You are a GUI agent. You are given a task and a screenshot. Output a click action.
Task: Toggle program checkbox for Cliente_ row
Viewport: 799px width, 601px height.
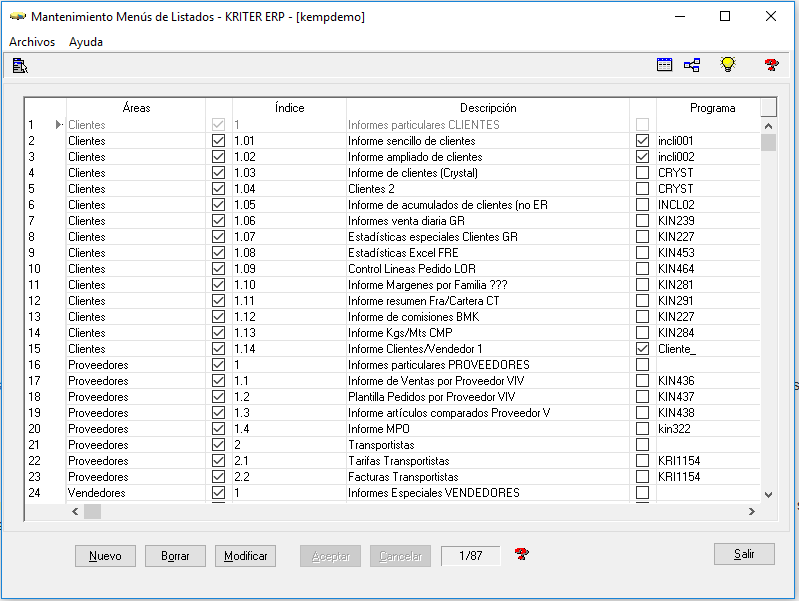point(643,349)
